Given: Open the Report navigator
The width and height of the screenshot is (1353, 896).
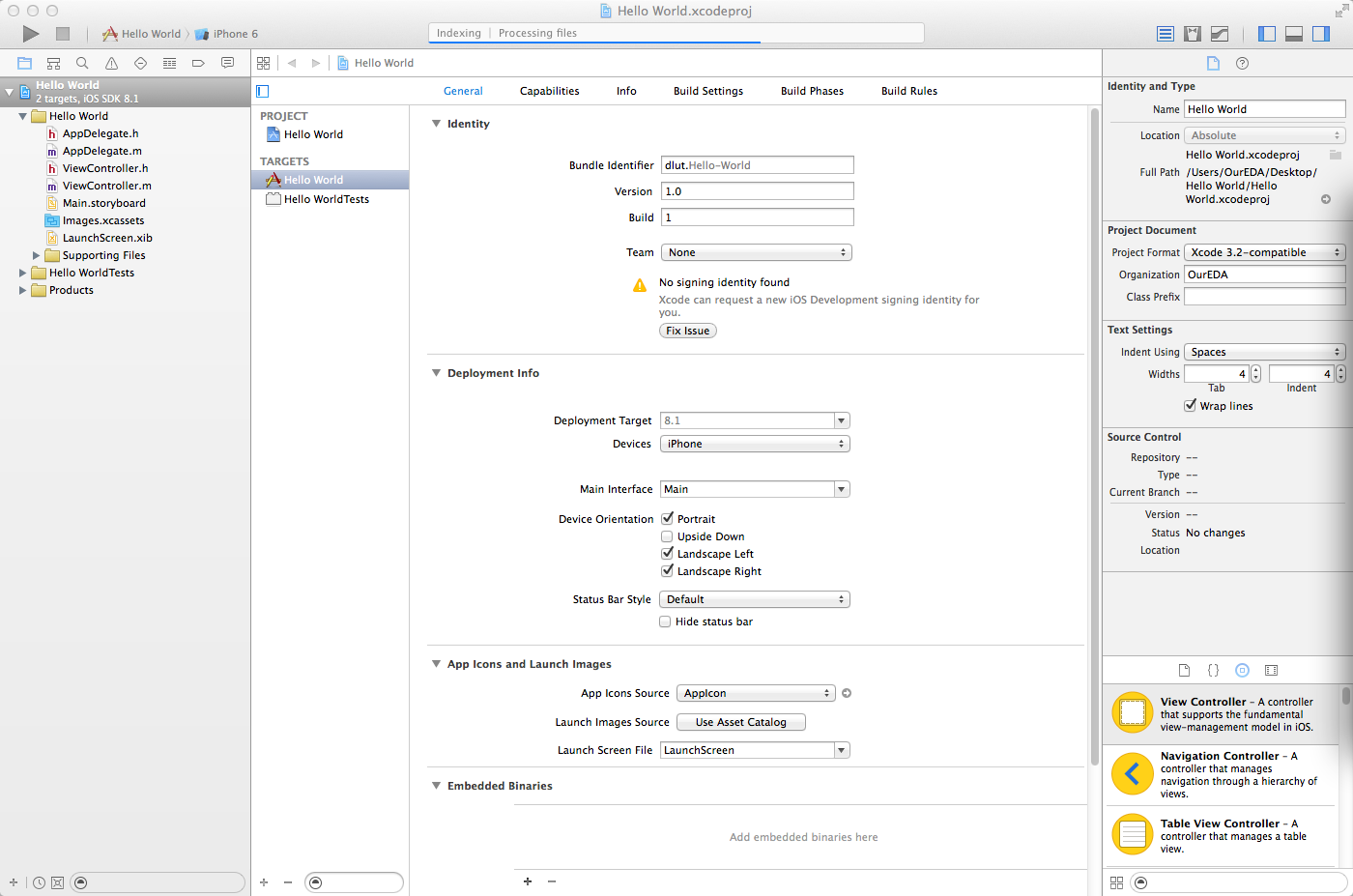Looking at the screenshot, I should click(227, 63).
